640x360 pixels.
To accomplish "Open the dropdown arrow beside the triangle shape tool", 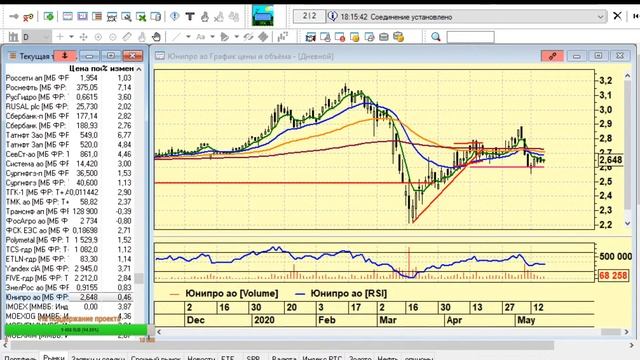I will [237, 37].
